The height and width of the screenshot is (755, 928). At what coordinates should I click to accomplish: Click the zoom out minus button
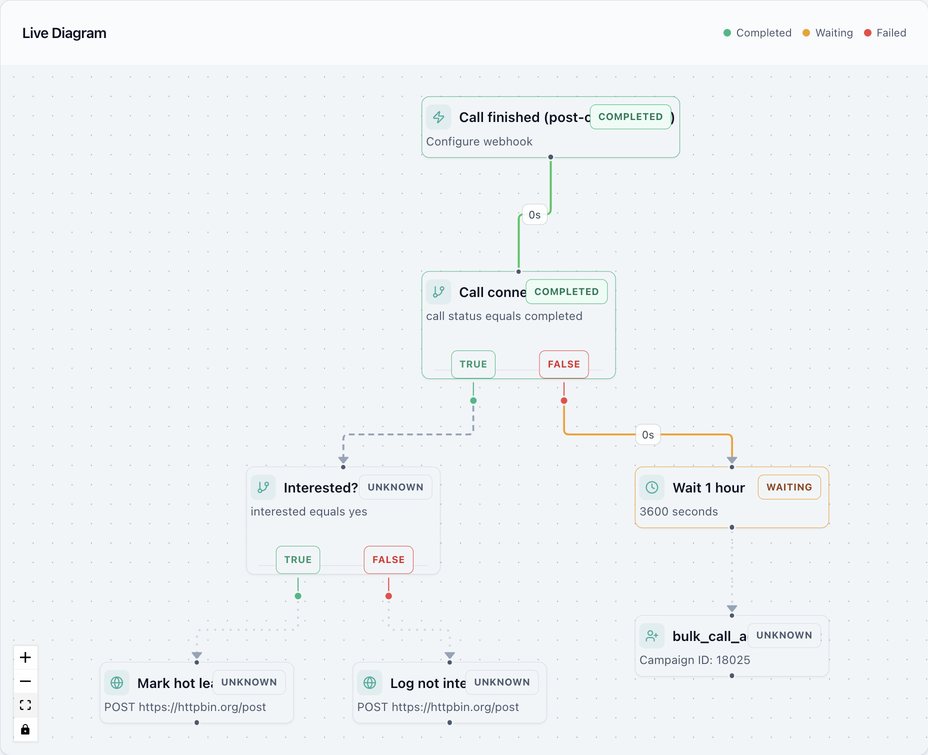[25, 681]
